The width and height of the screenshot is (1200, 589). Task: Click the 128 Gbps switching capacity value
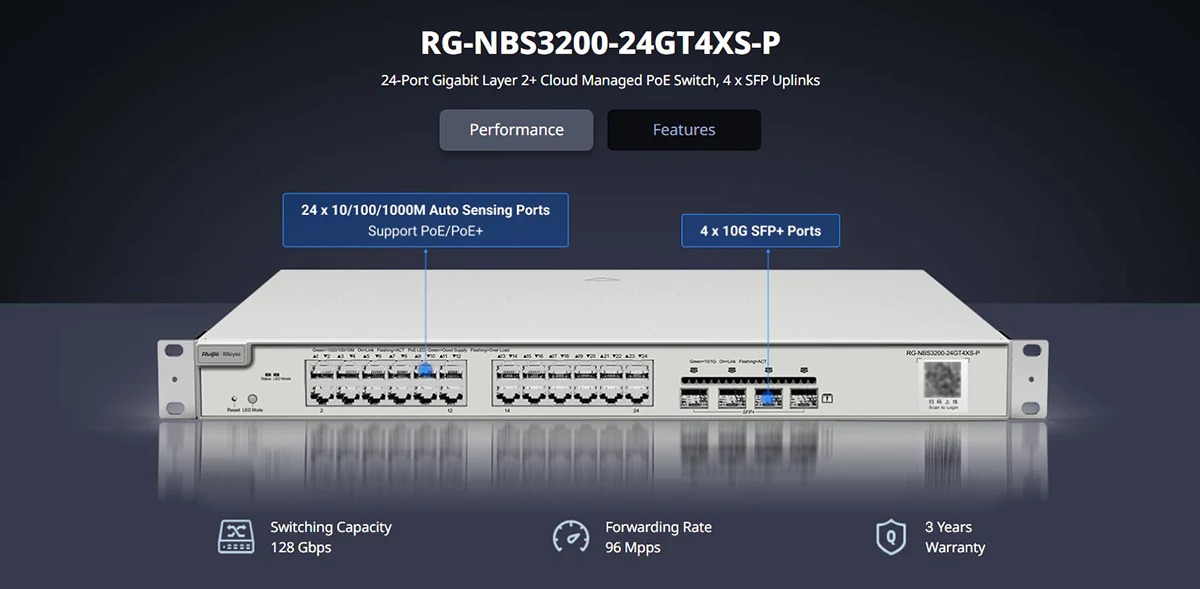coord(300,547)
